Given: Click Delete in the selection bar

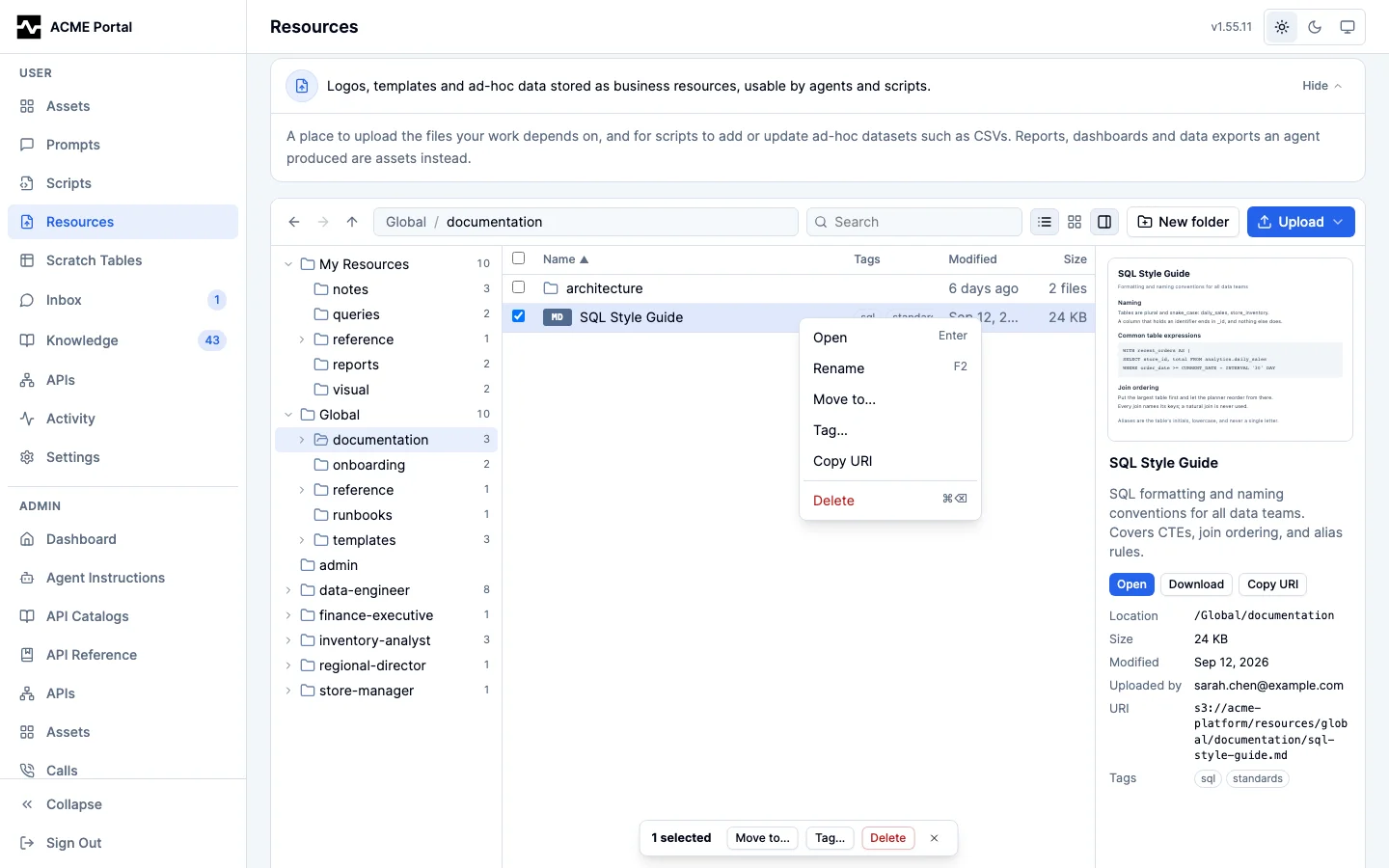Looking at the screenshot, I should (x=887, y=838).
